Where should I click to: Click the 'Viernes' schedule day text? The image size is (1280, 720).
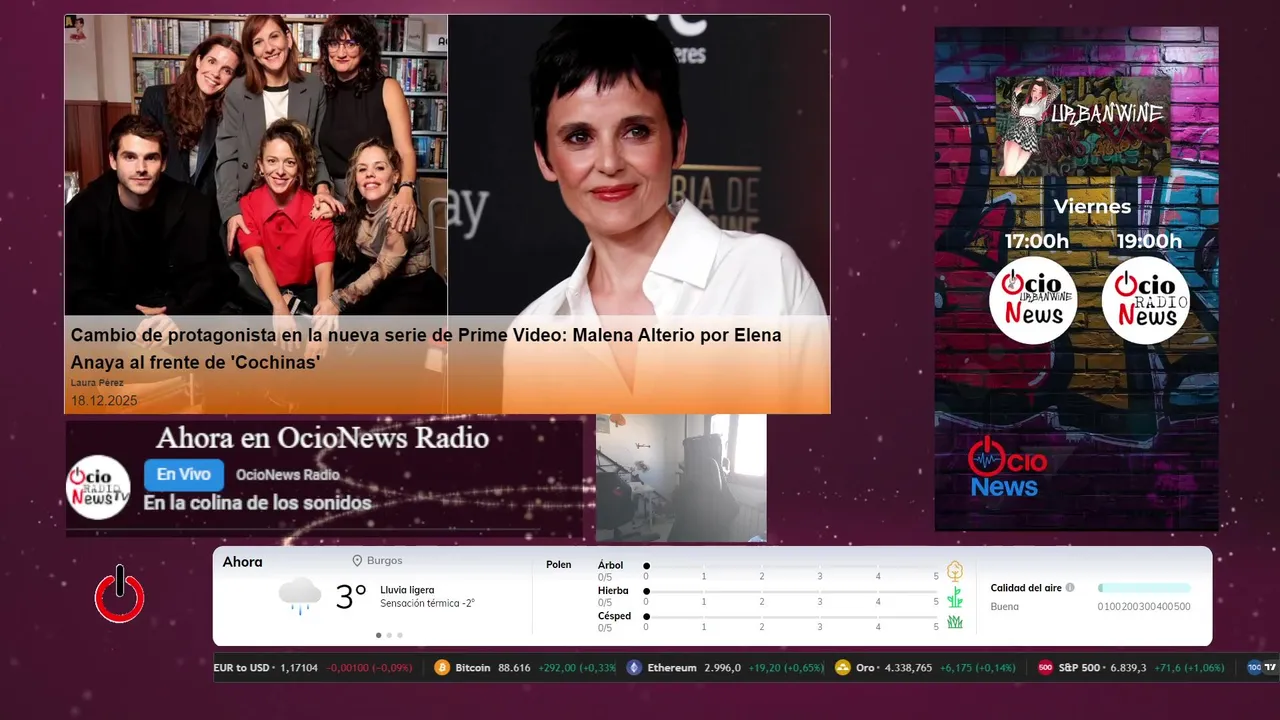pos(1092,207)
